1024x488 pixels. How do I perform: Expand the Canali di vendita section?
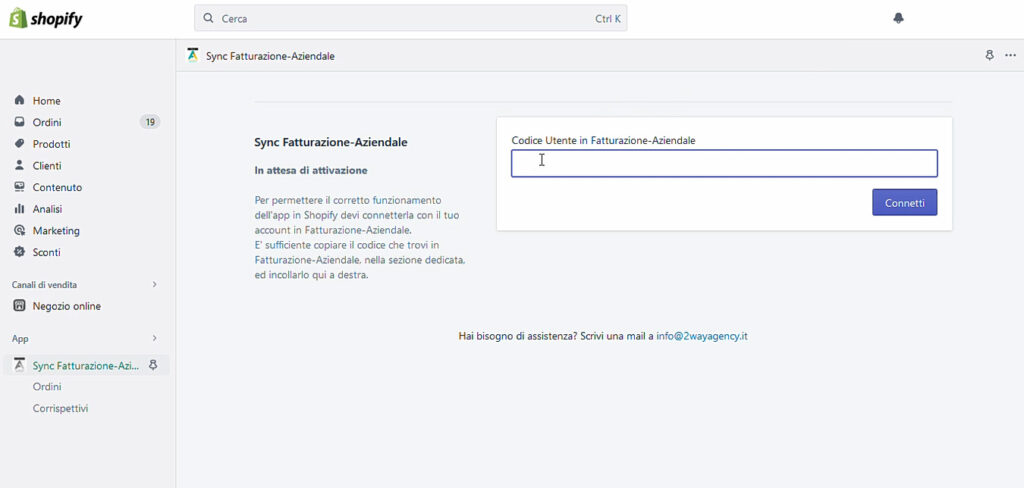pos(154,285)
